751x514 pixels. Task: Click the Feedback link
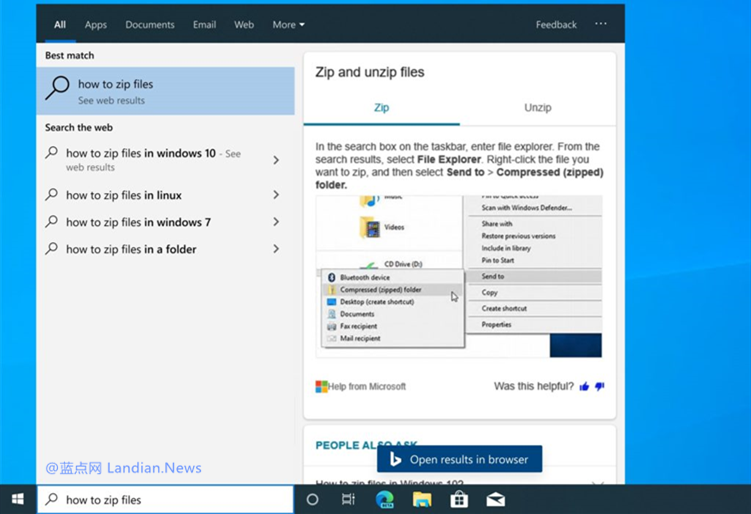556,24
